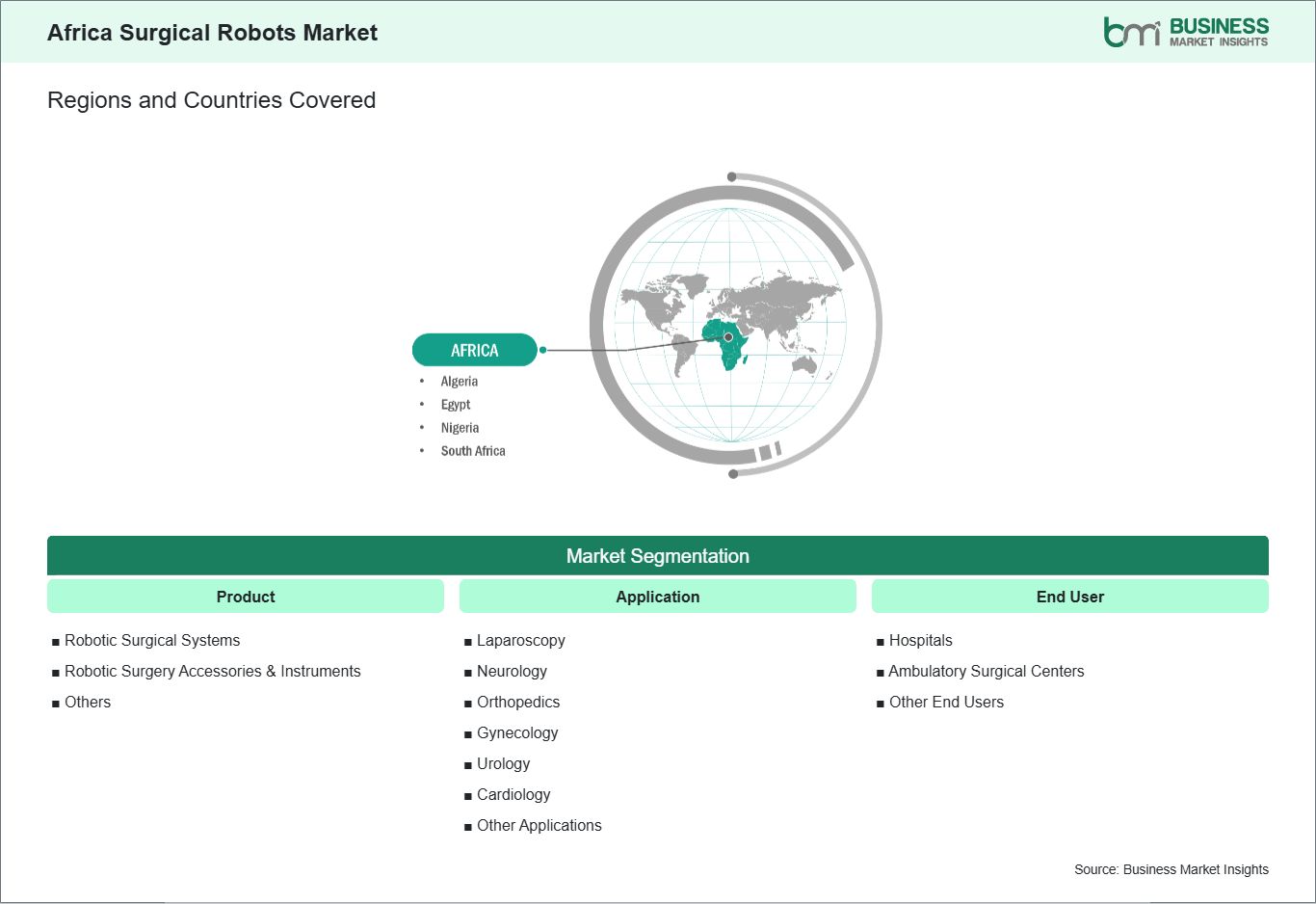Click the world map globe graphic
Screen dimensions: 1316x904
735,325
